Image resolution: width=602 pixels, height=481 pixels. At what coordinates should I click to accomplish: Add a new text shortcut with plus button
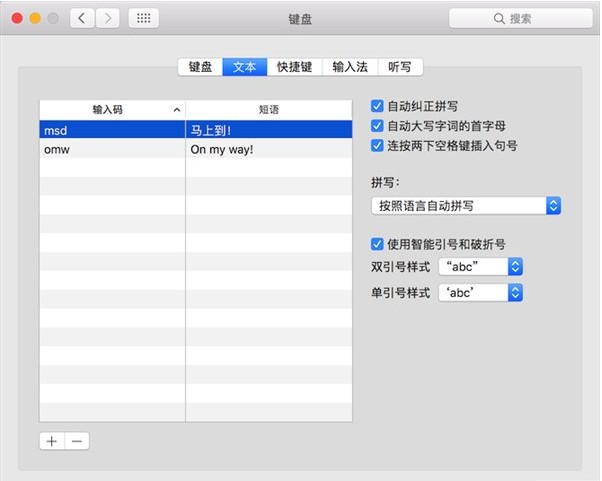[52, 441]
